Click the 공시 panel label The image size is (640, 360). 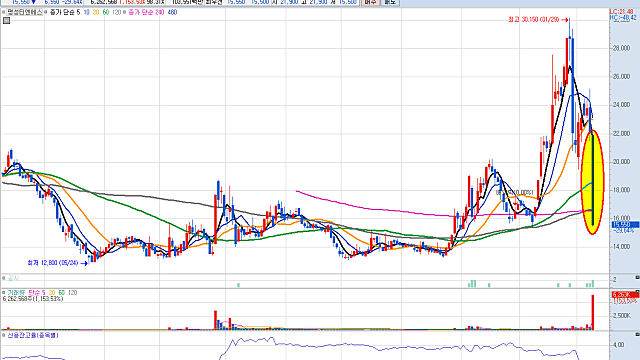point(13,278)
